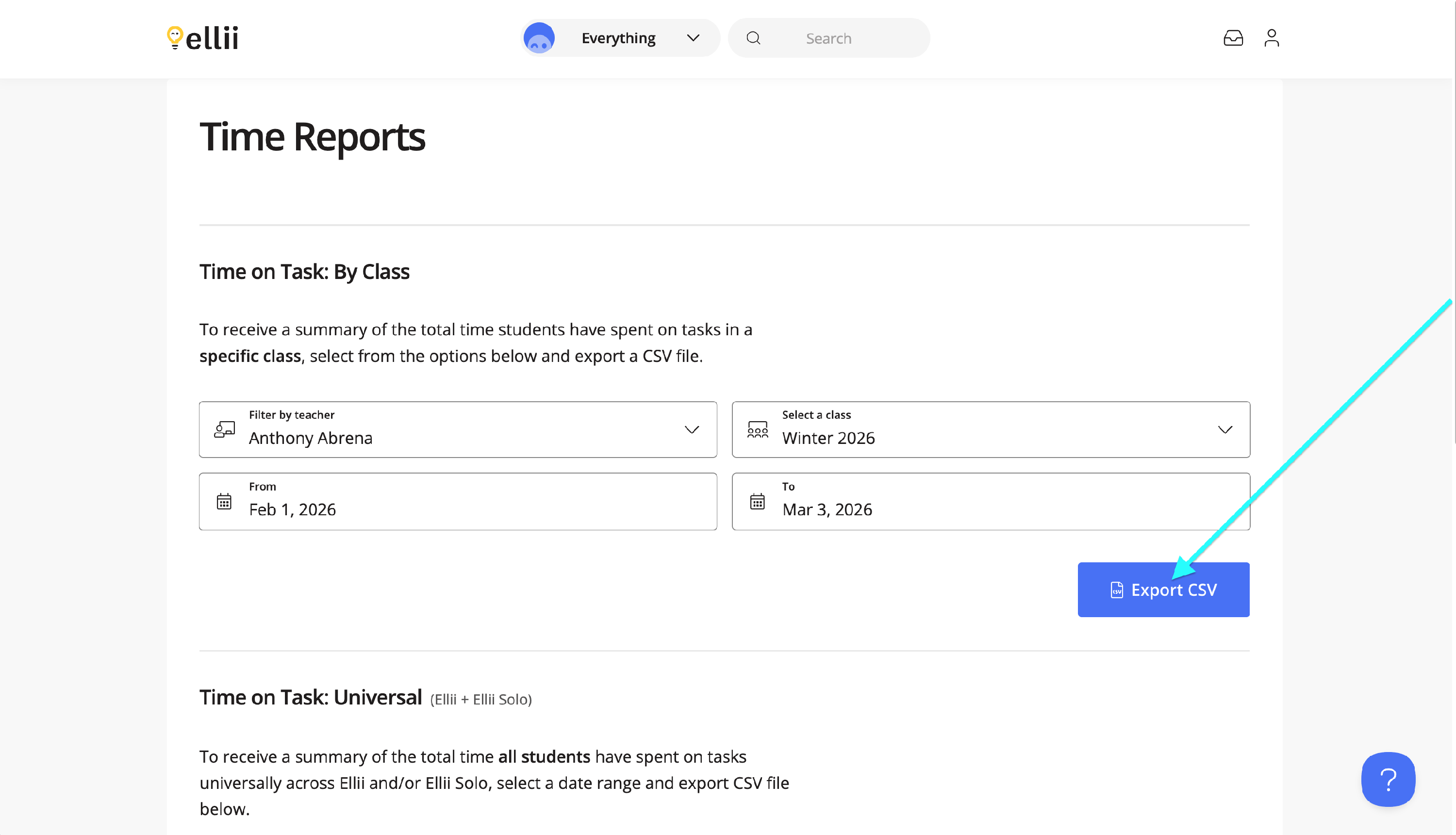This screenshot has width=1456, height=835.
Task: Expand the Select a class dropdown
Action: [x=1225, y=429]
